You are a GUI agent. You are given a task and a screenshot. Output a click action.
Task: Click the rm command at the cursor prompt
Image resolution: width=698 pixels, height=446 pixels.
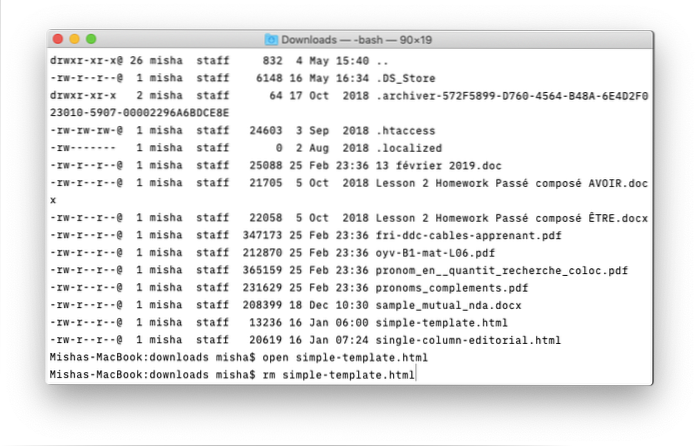pos(269,375)
